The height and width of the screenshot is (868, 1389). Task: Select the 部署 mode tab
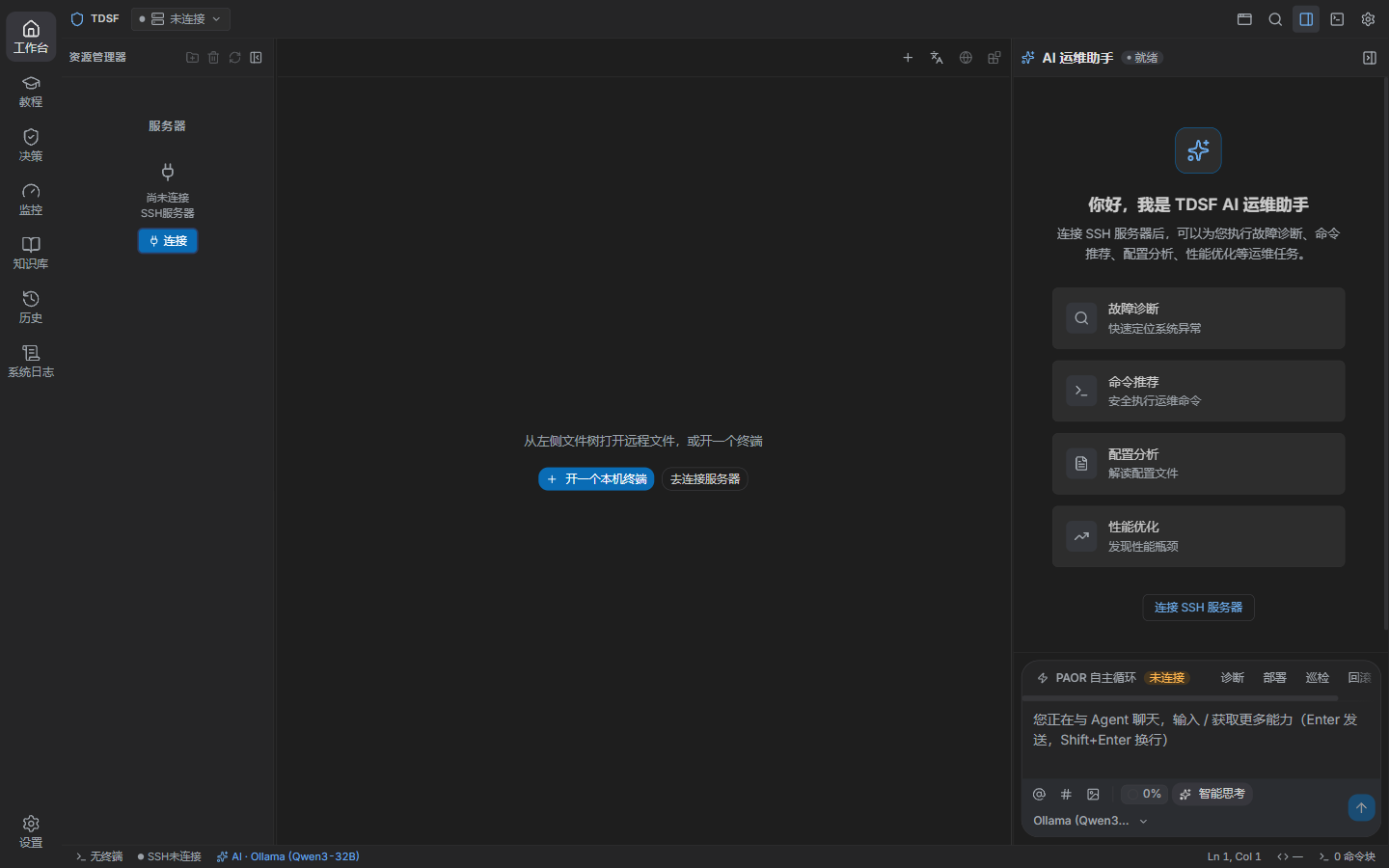pos(1275,678)
